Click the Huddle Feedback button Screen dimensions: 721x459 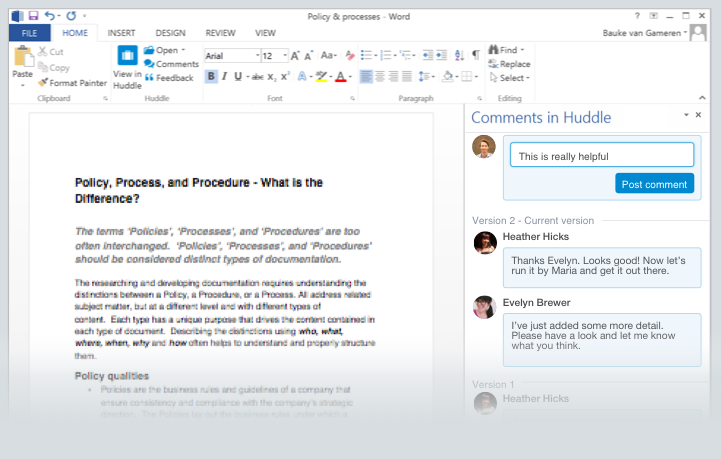[169, 78]
